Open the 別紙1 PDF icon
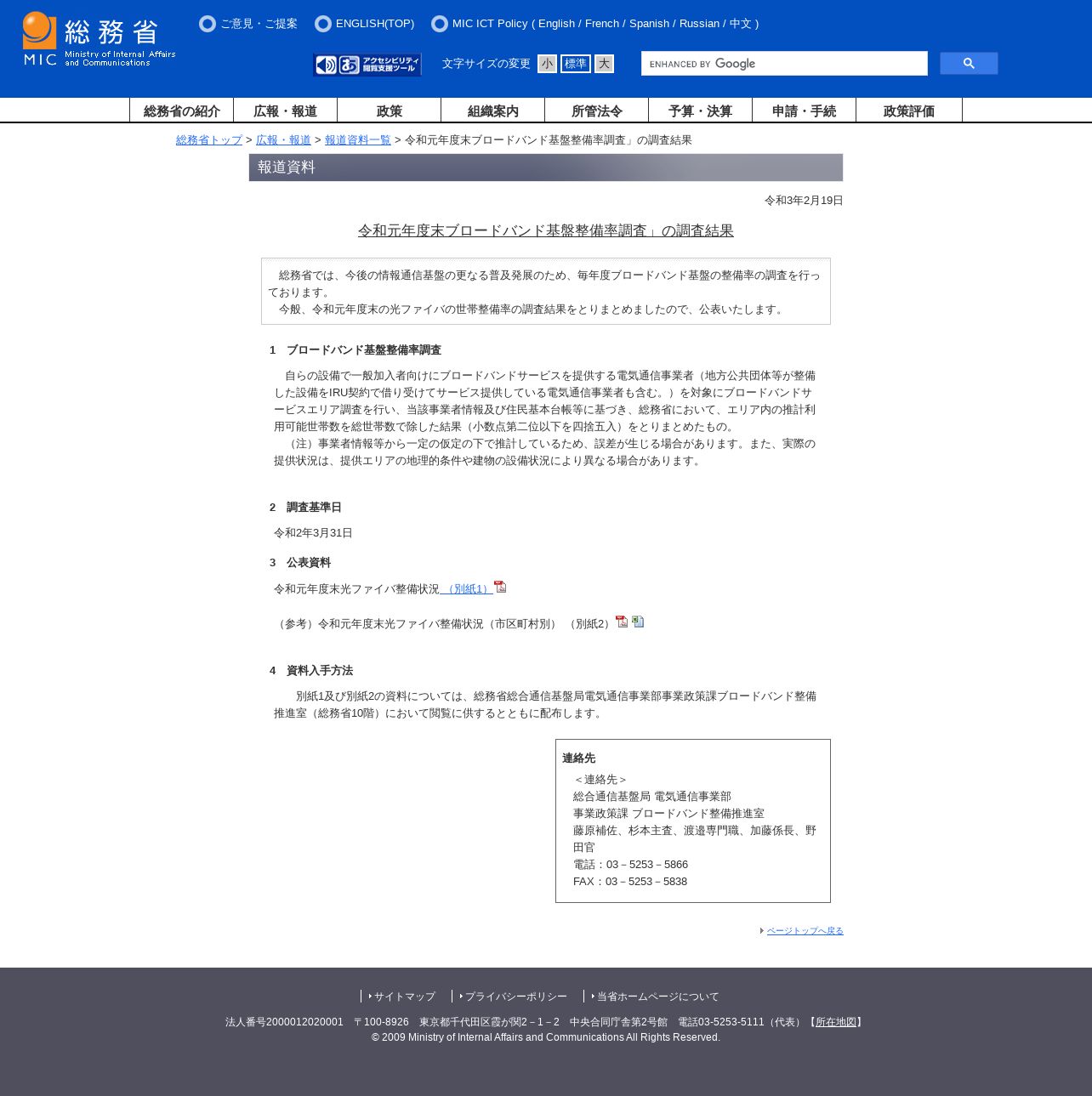This screenshot has height=1096, width=1092. (500, 587)
